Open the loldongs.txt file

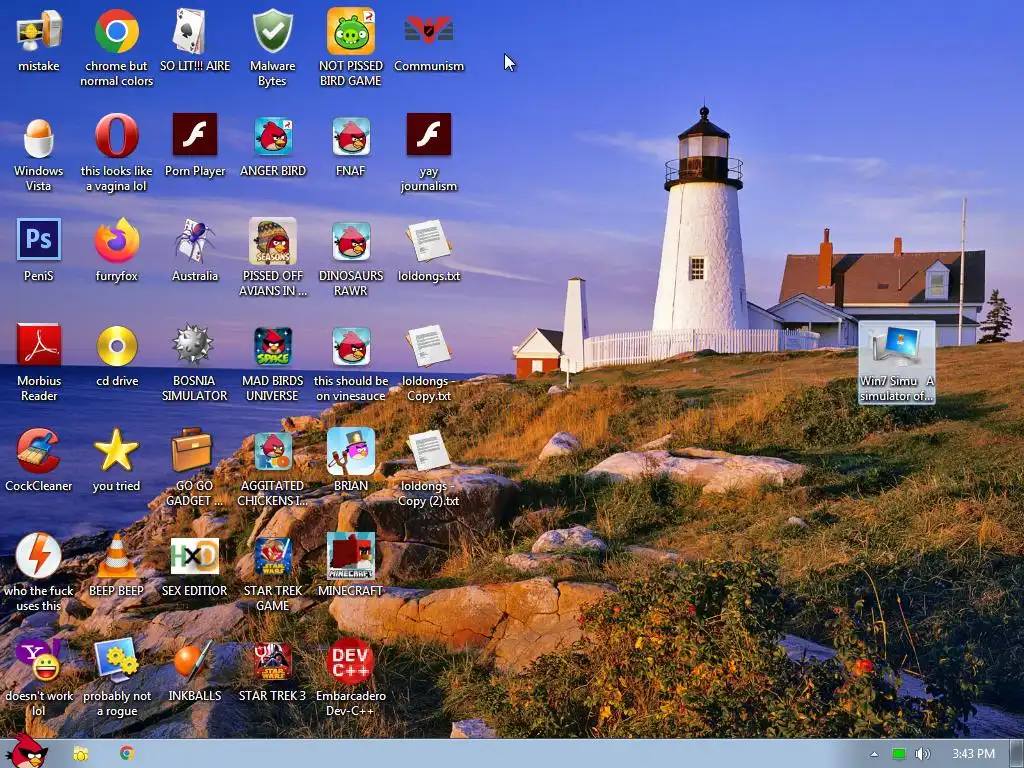(428, 241)
